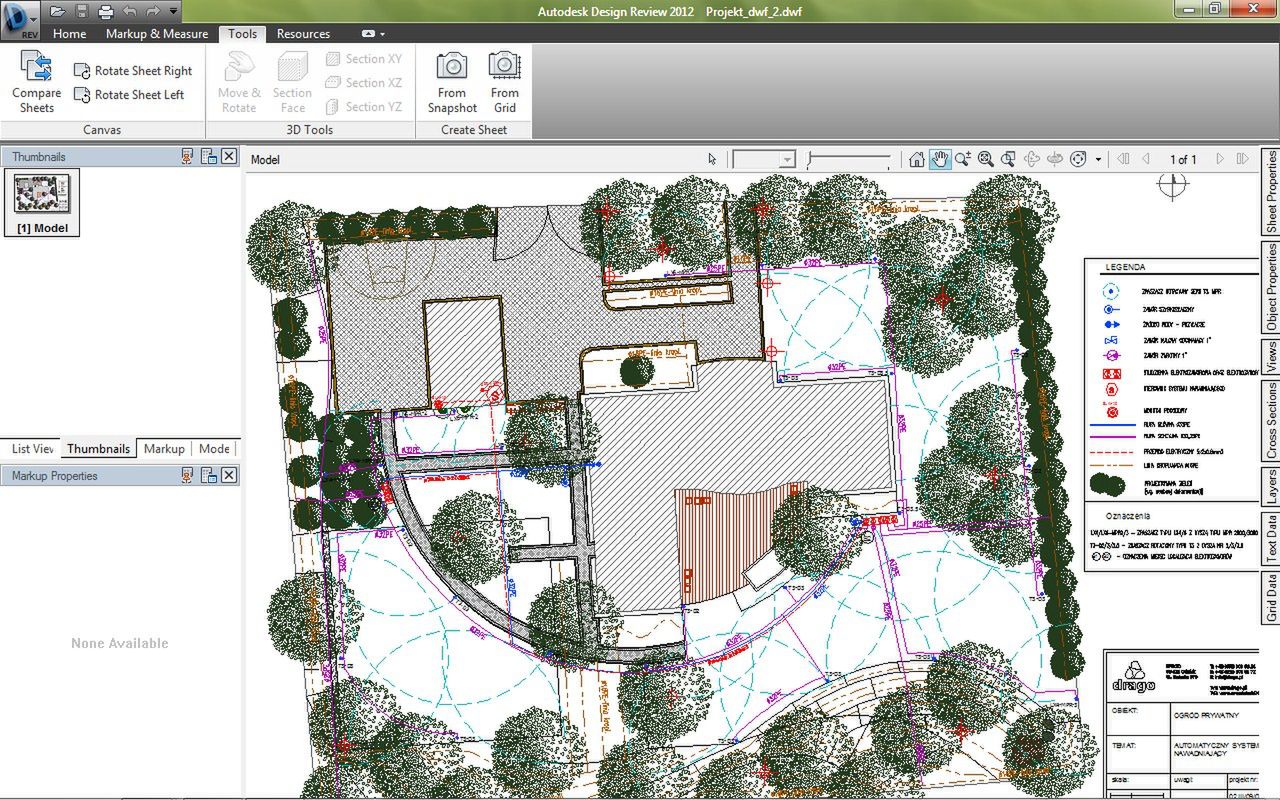Click the Turntable tool icon

pos(1054,159)
